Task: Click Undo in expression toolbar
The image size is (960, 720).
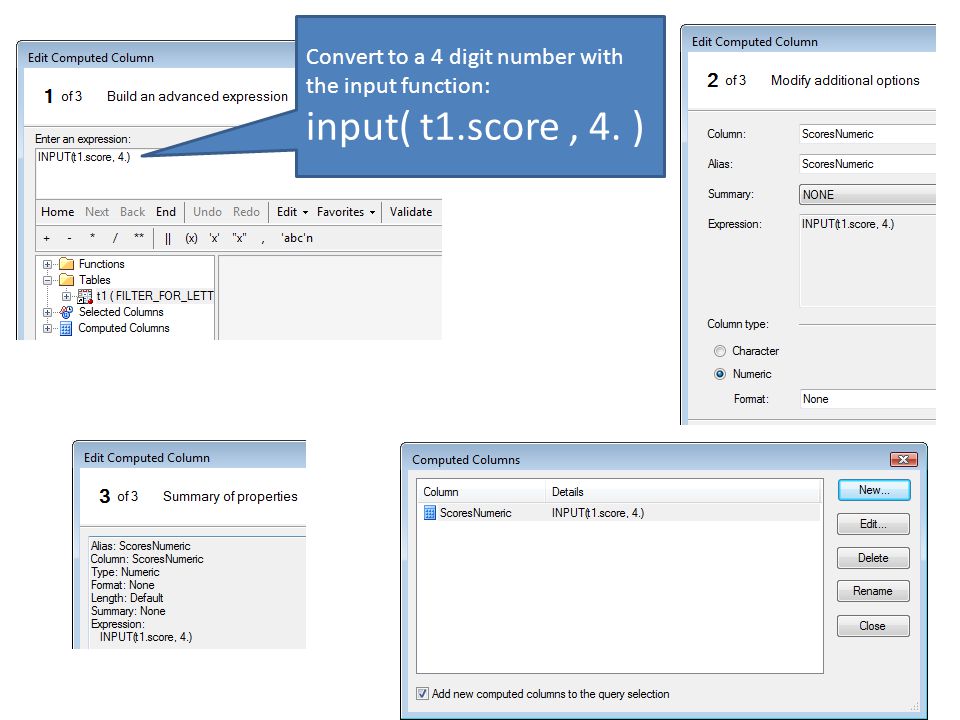Action: pos(208,212)
